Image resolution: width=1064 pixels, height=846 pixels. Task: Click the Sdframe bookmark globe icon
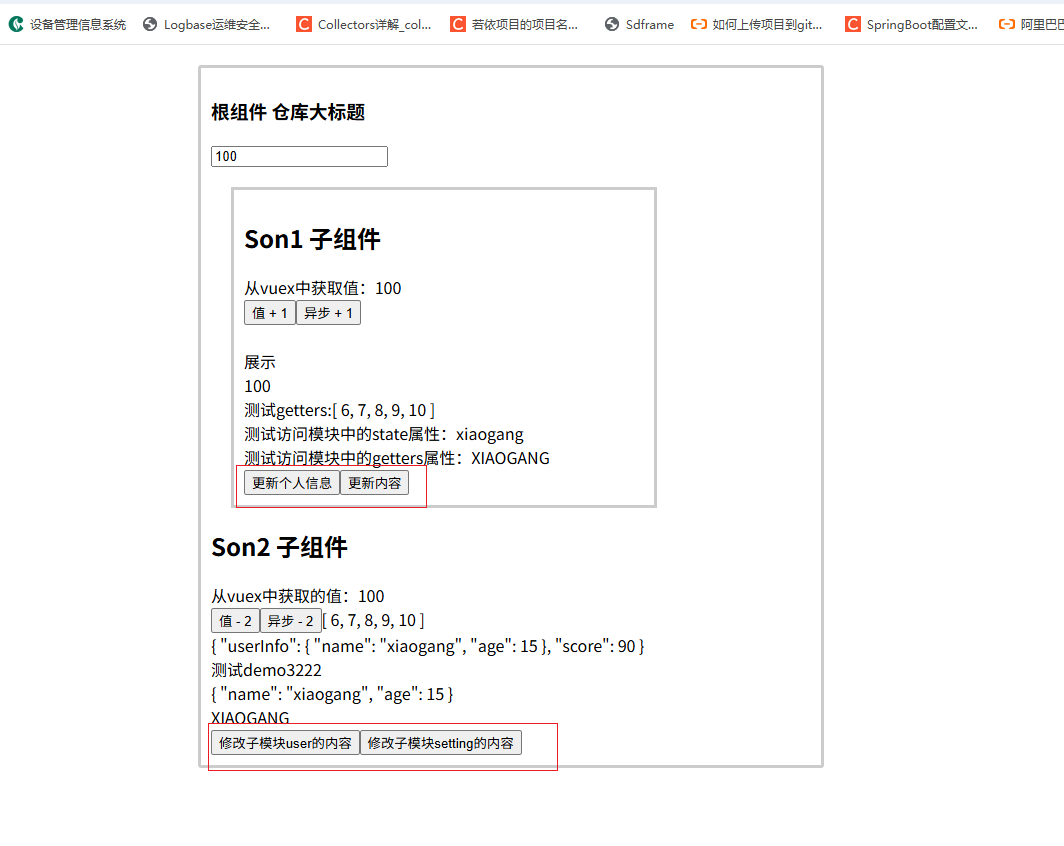pos(612,24)
